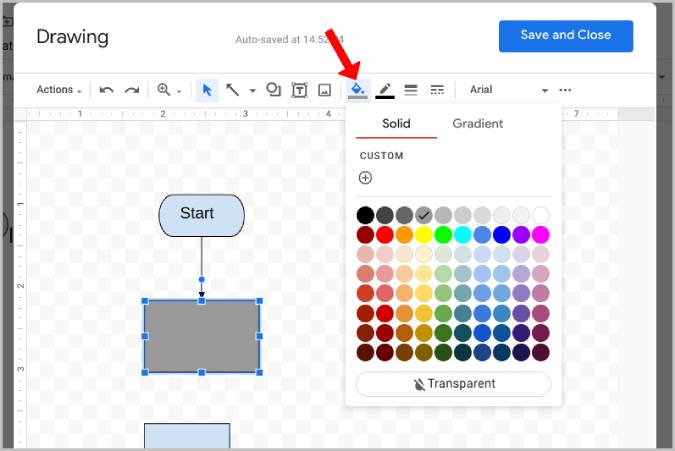The height and width of the screenshot is (451, 675).
Task: Set fill to Transparent
Action: pos(453,384)
